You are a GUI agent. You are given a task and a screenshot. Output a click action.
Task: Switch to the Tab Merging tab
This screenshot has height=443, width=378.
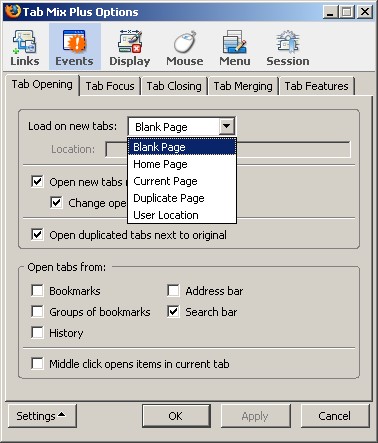click(x=243, y=86)
